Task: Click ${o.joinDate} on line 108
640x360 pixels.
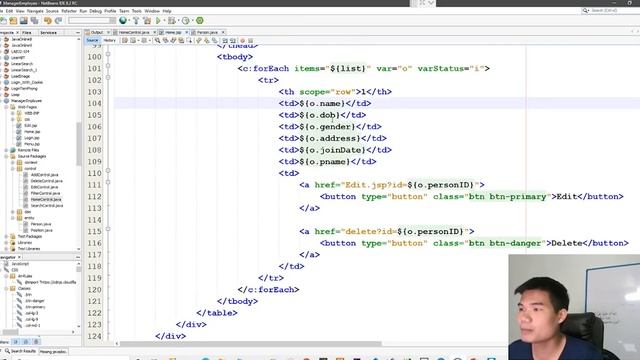Action: click(x=333, y=150)
